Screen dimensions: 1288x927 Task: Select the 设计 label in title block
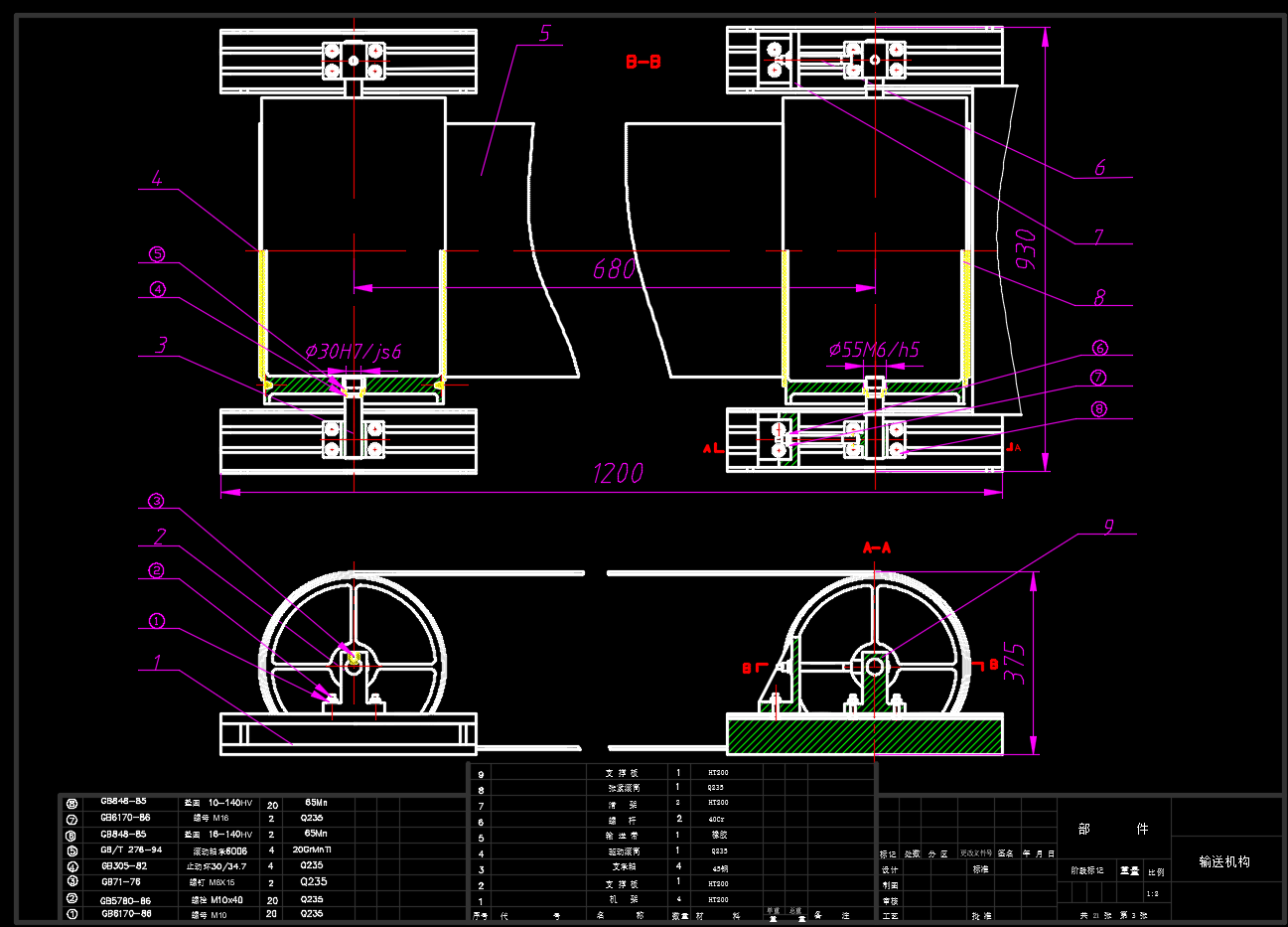pos(889,869)
